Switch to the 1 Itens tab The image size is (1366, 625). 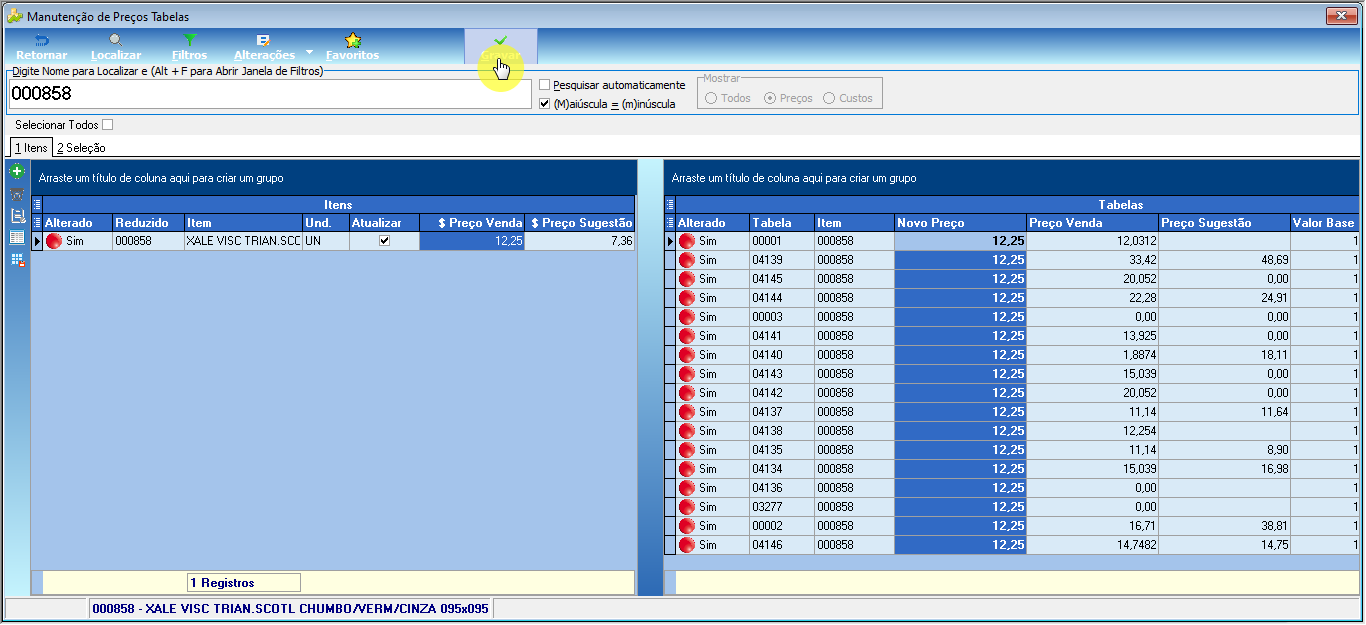point(30,148)
